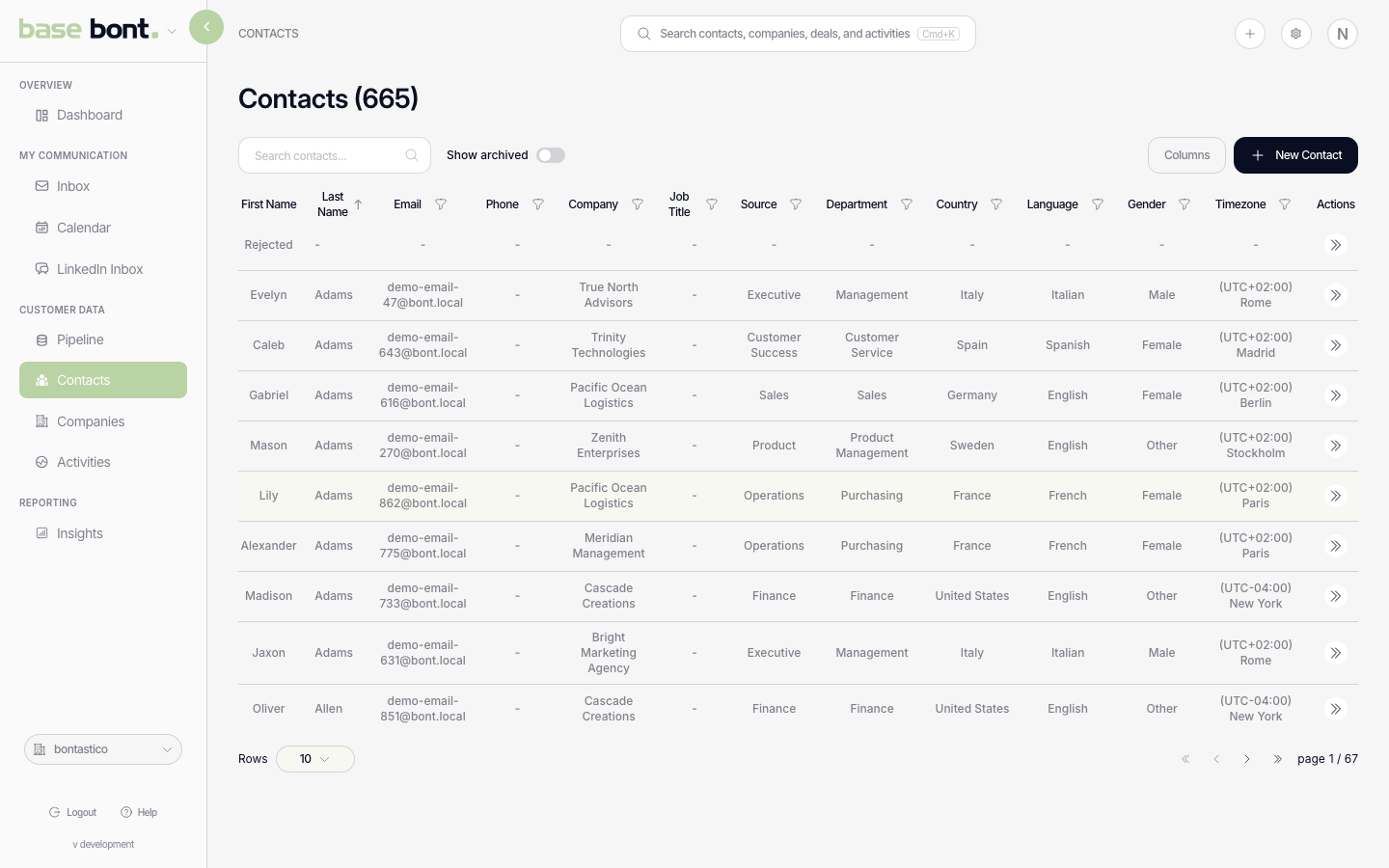Filter the Gender column
The image size is (1389, 868).
1185,204
